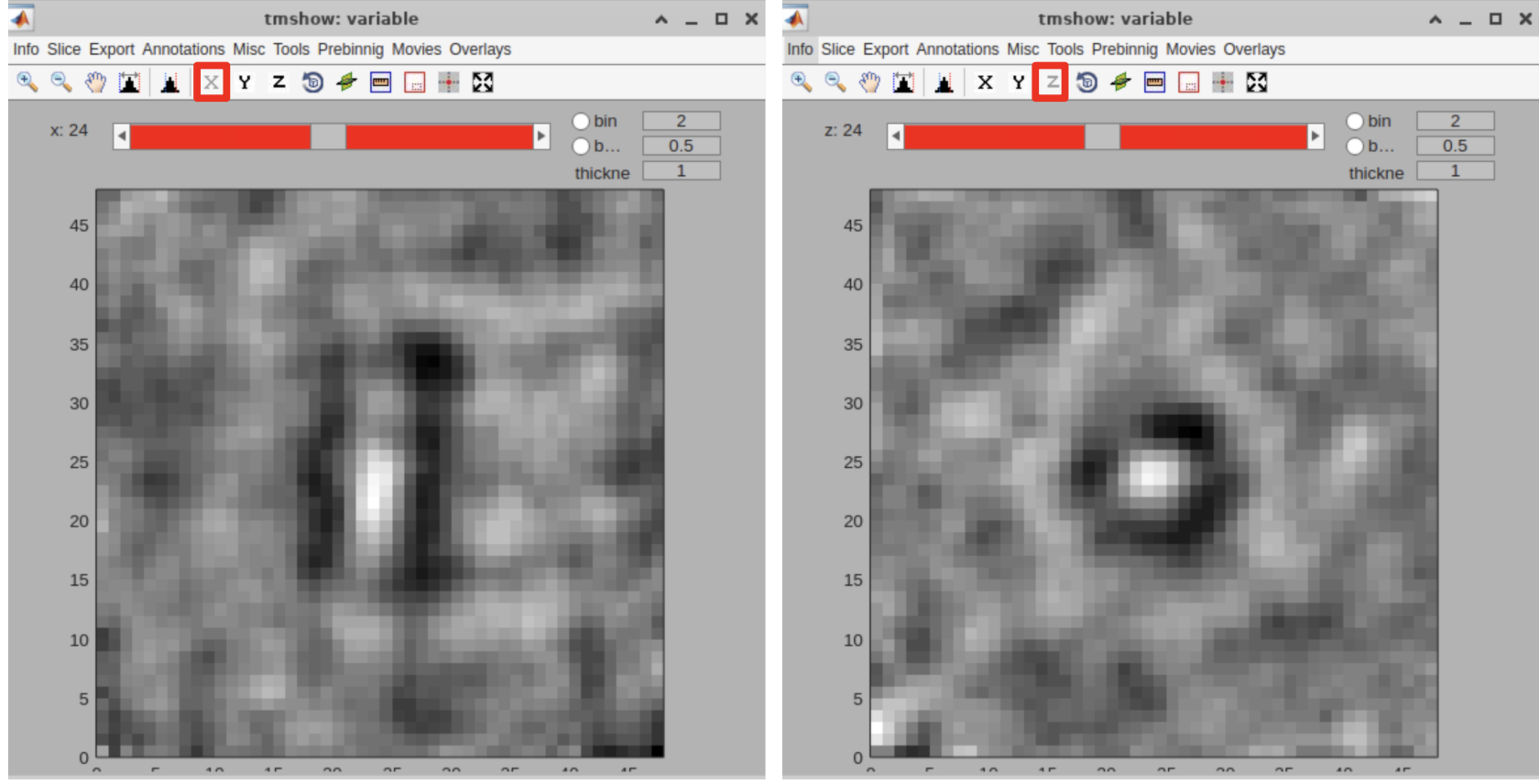
Task: Open the Annotations menu in right window
Action: pyautogui.click(x=957, y=49)
